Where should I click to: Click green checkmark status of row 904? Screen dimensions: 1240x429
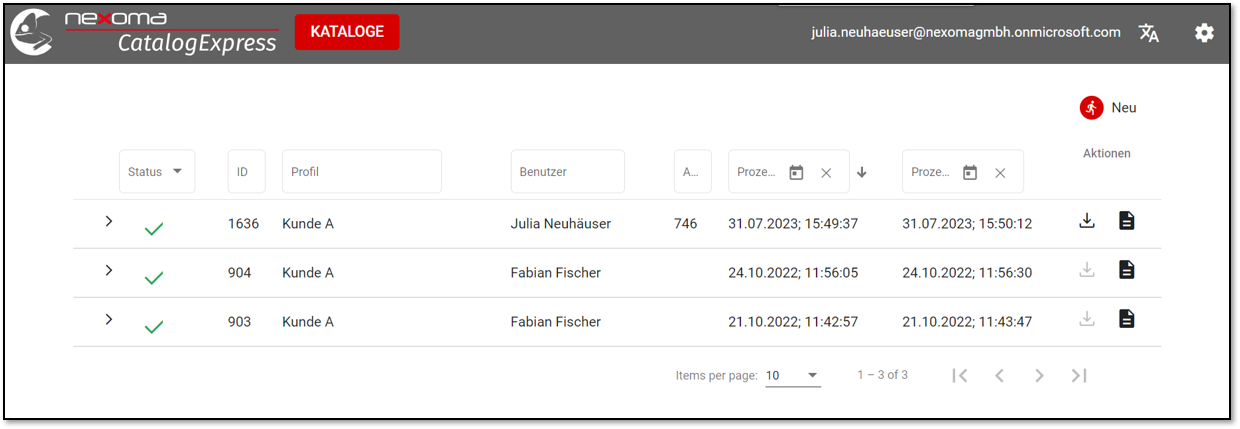click(x=154, y=279)
